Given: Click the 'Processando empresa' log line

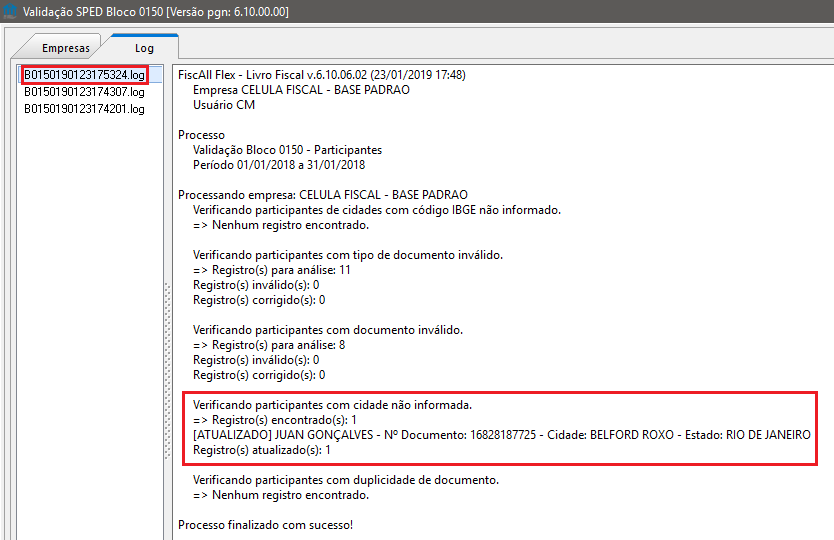Looking at the screenshot, I should [x=323, y=195].
